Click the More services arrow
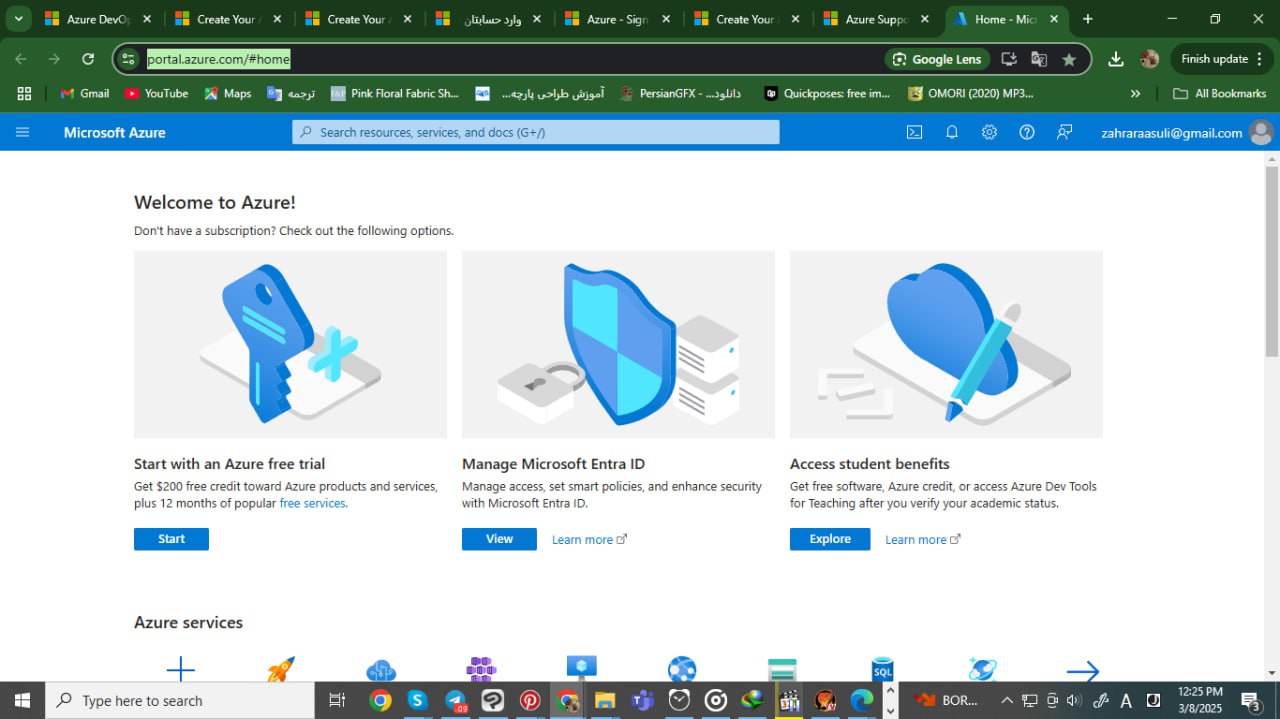This screenshot has height=719, width=1280. (1082, 671)
